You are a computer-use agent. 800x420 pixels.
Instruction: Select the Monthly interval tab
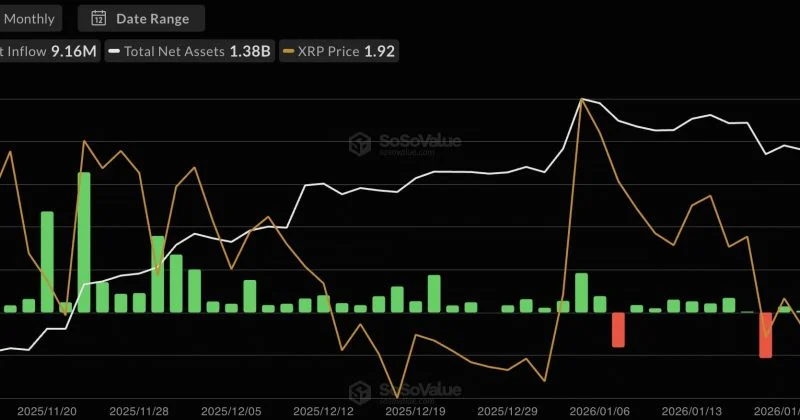29,19
